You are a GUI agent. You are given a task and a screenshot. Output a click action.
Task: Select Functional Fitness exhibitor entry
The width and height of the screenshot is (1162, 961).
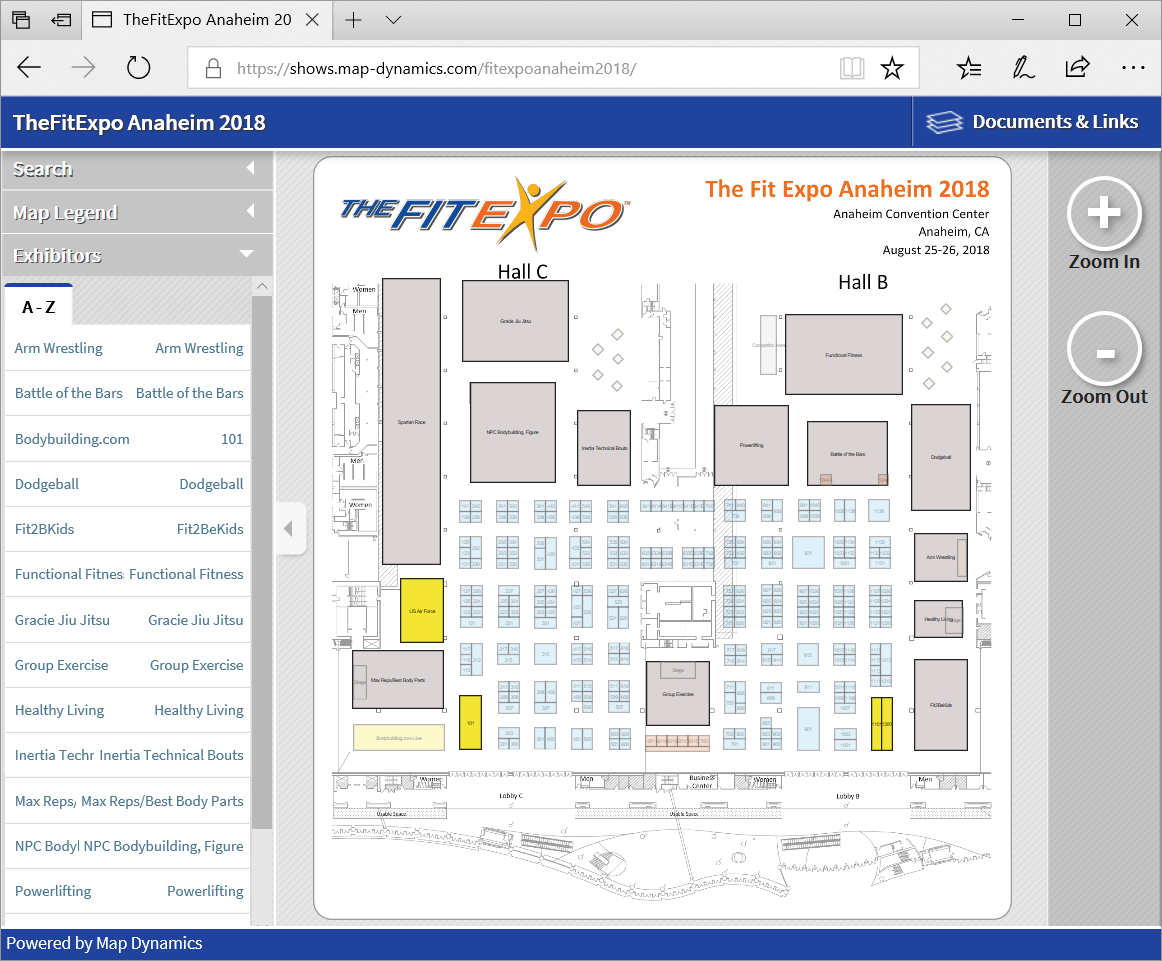point(128,574)
